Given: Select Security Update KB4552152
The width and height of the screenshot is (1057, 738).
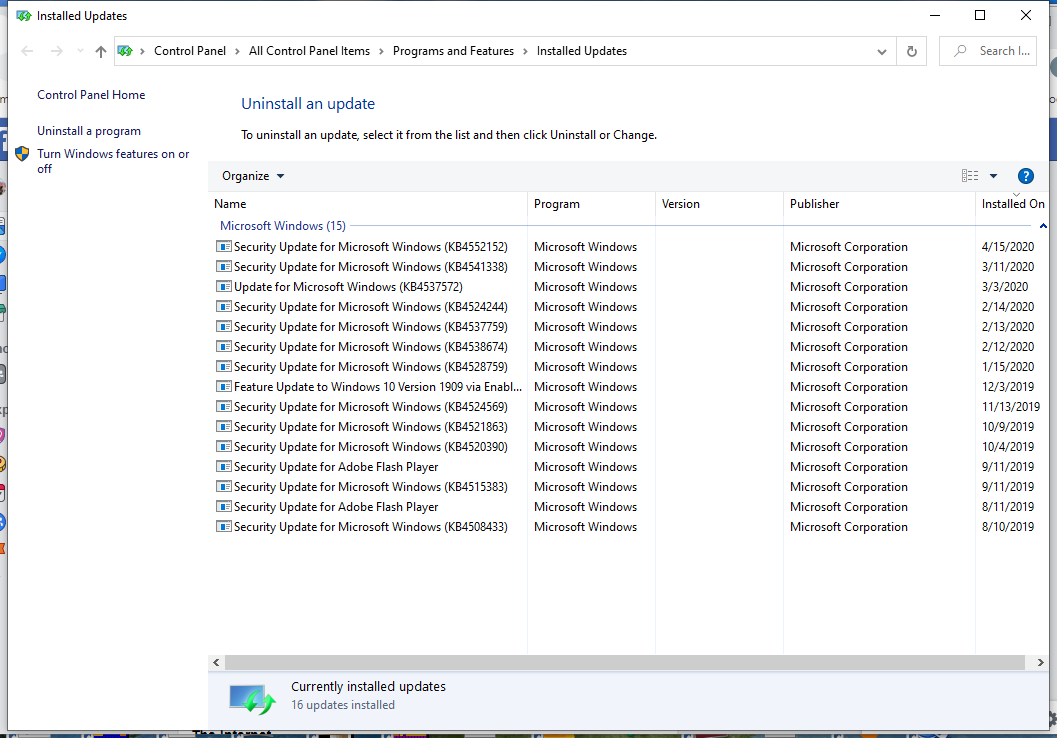Looking at the screenshot, I should pyautogui.click(x=371, y=247).
